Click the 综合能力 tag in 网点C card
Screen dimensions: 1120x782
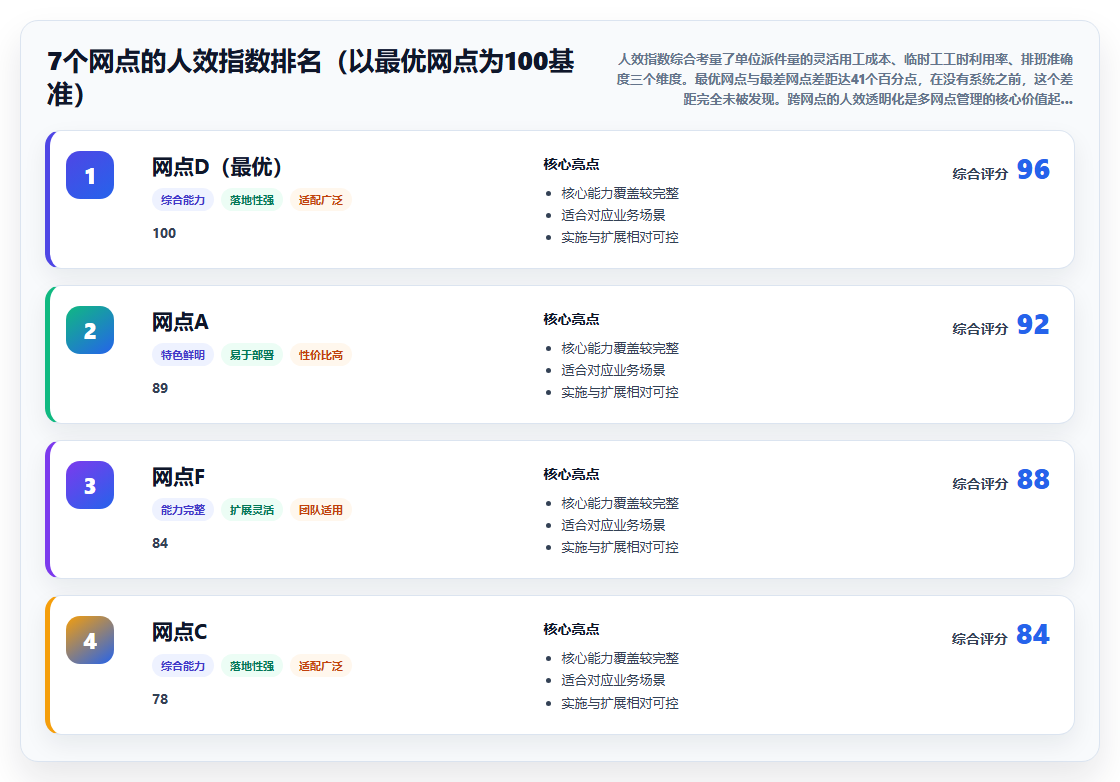click(x=183, y=666)
